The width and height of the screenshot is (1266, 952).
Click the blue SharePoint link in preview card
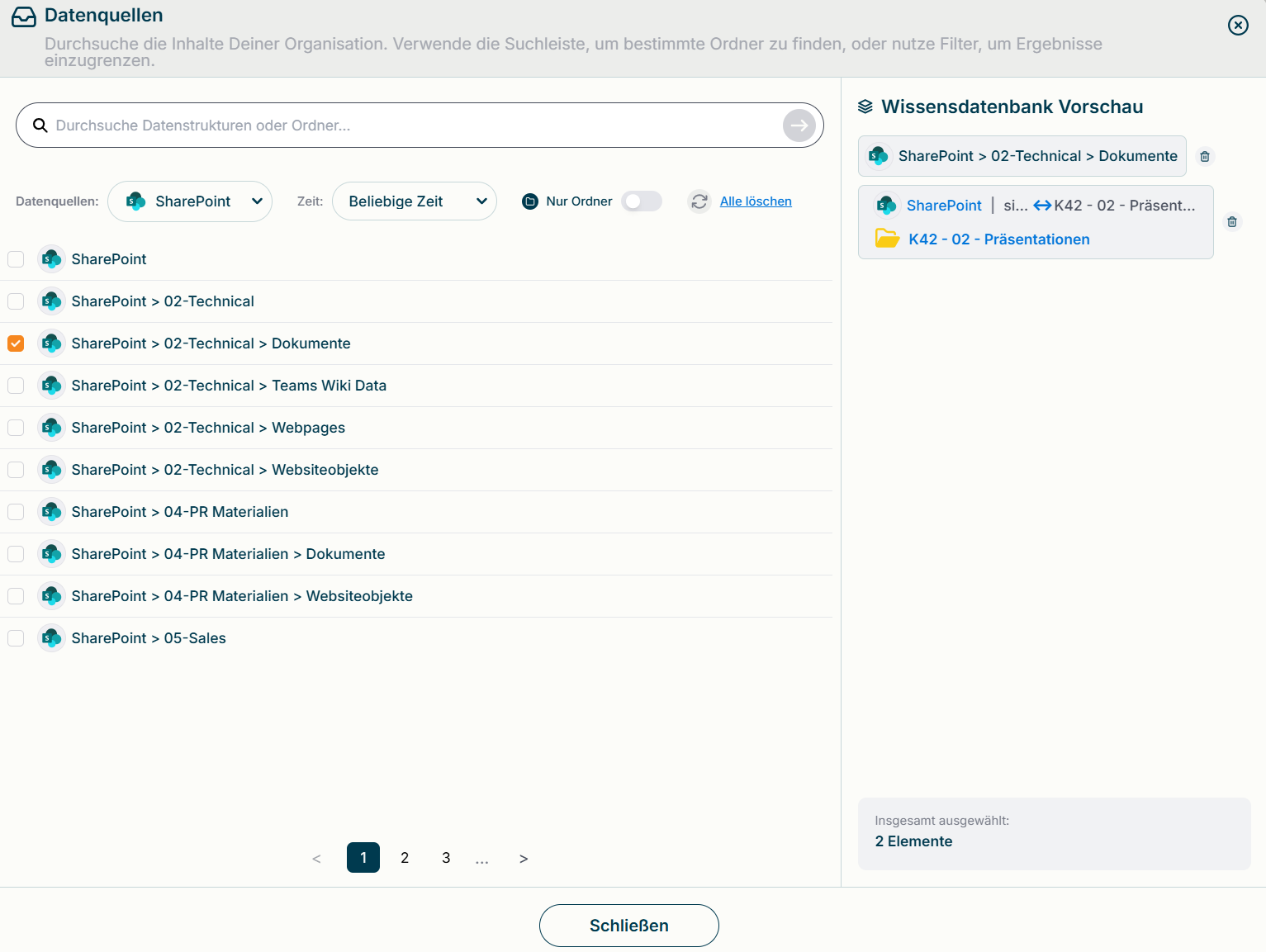pos(944,206)
